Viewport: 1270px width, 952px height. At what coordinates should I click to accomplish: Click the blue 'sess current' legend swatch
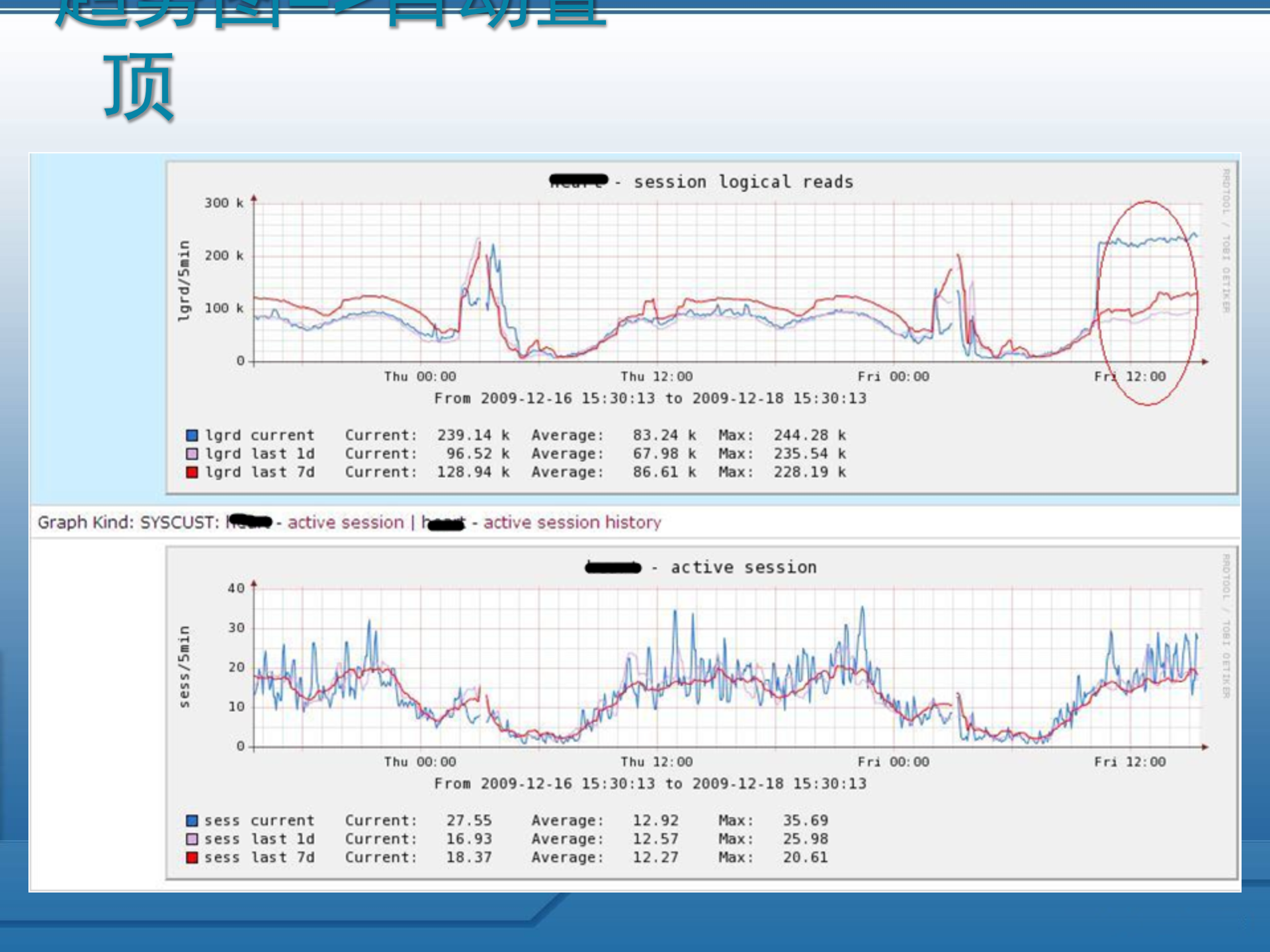(192, 820)
